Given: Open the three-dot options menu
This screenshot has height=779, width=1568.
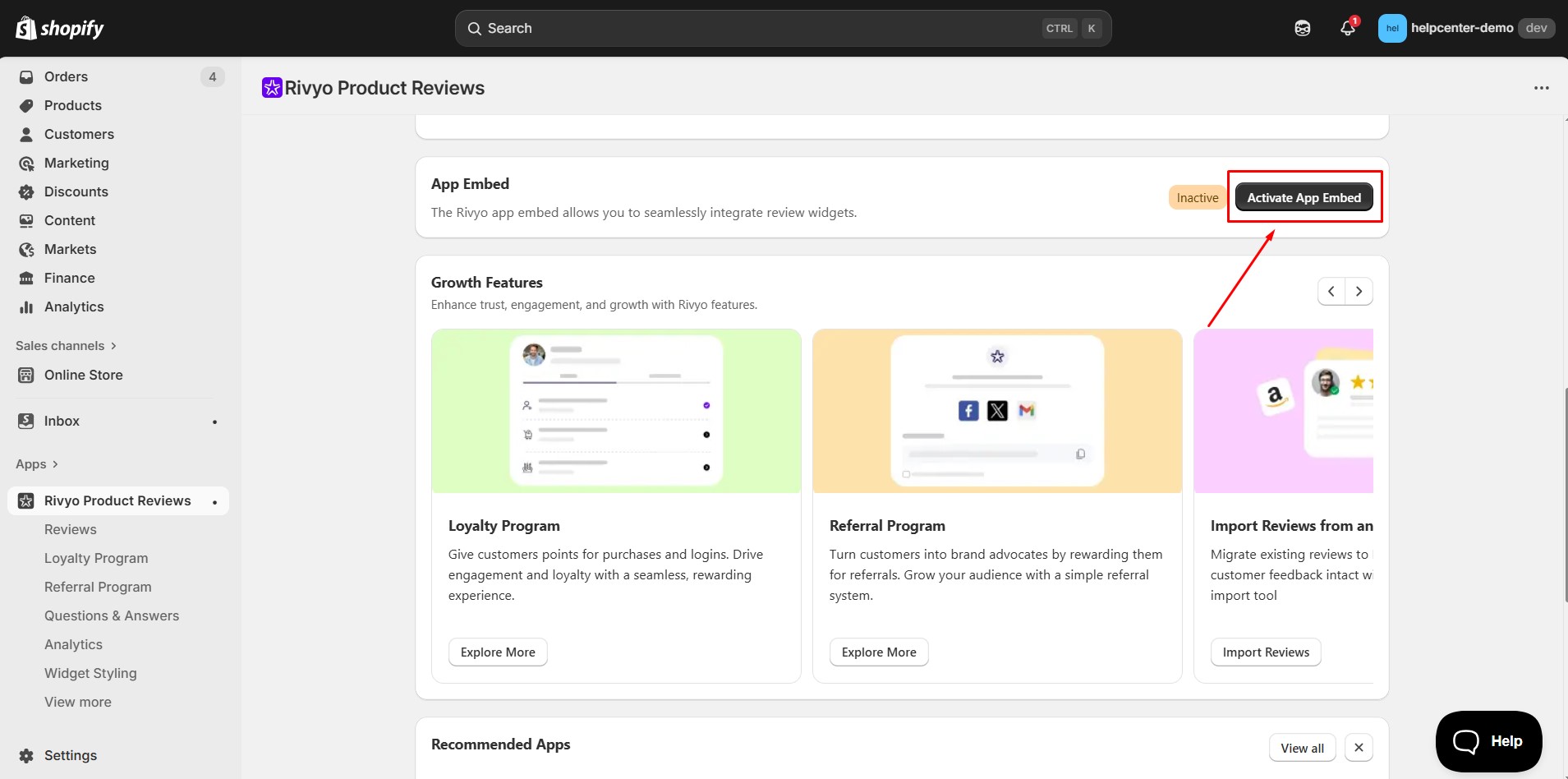Looking at the screenshot, I should 1542,87.
